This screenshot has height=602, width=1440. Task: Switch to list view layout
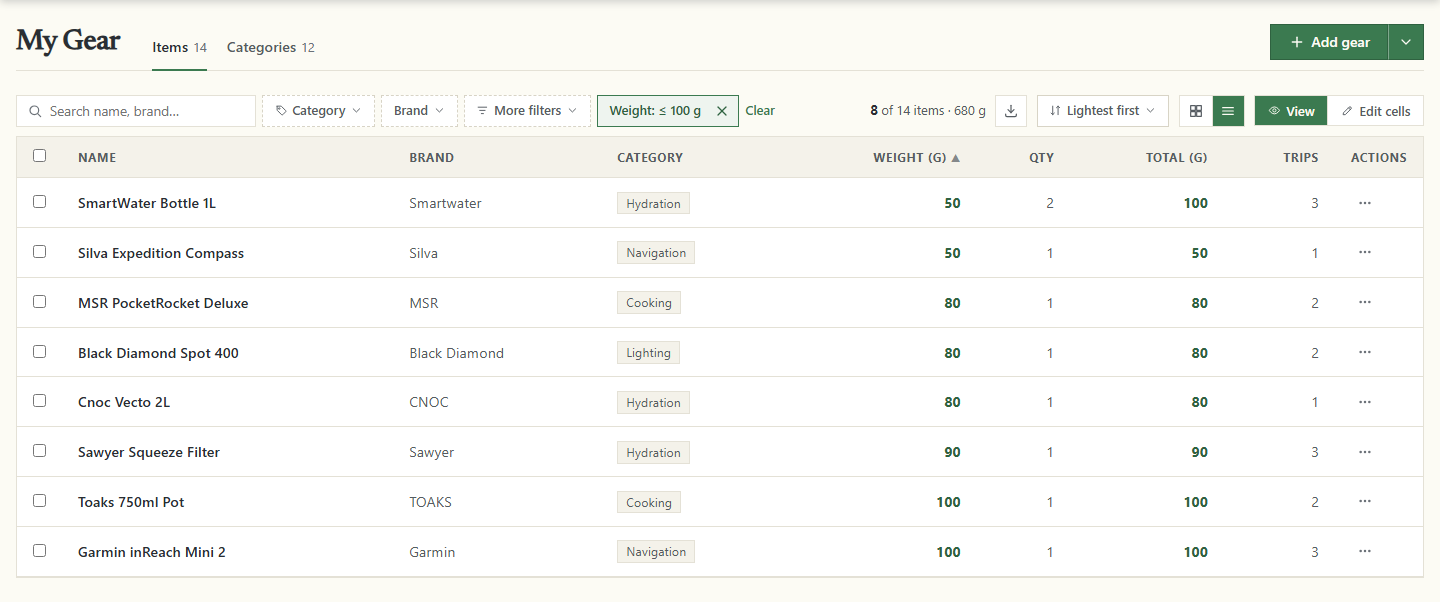pos(1228,111)
